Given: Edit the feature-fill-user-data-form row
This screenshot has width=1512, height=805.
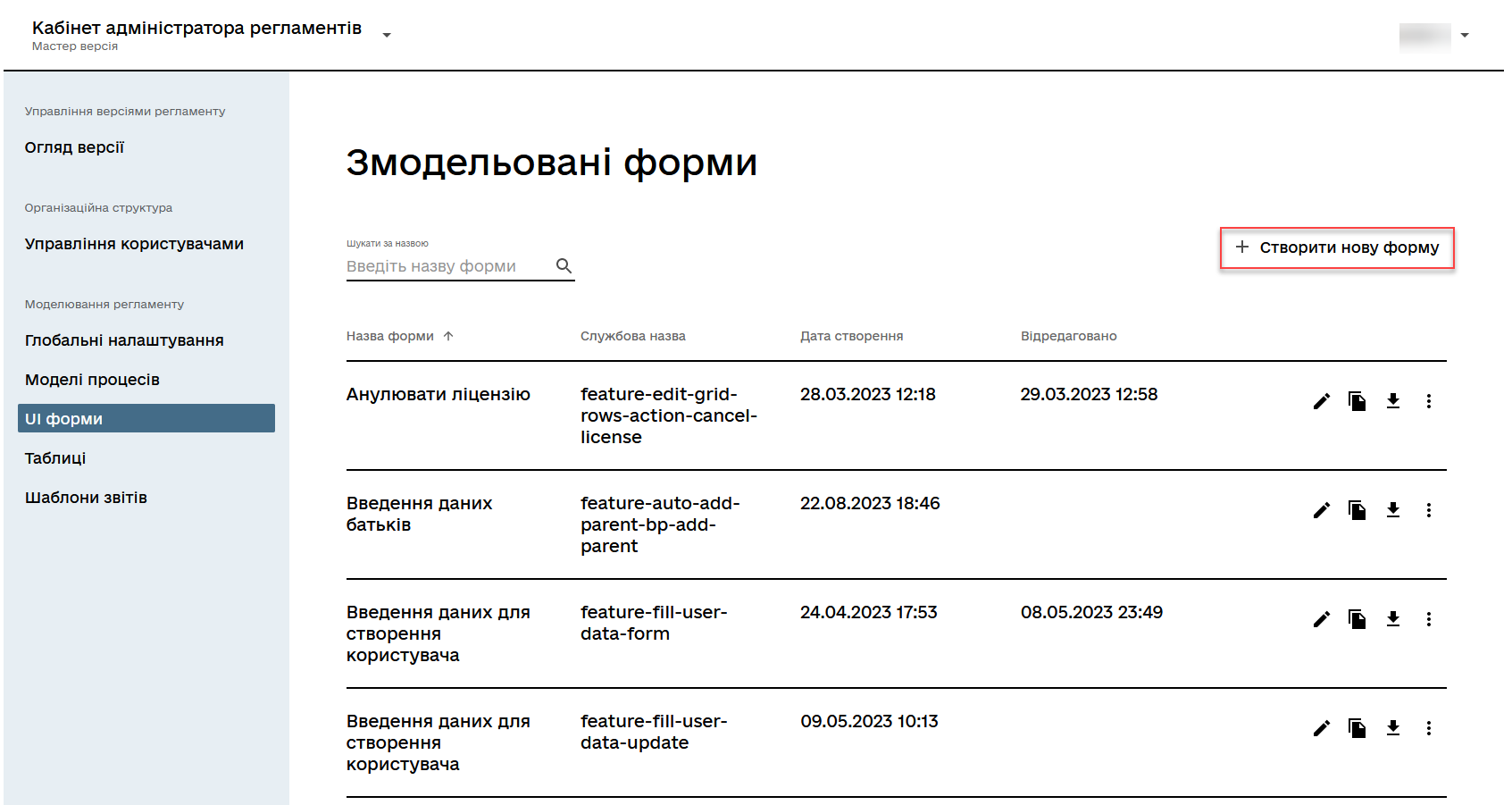Looking at the screenshot, I should (x=1322, y=619).
